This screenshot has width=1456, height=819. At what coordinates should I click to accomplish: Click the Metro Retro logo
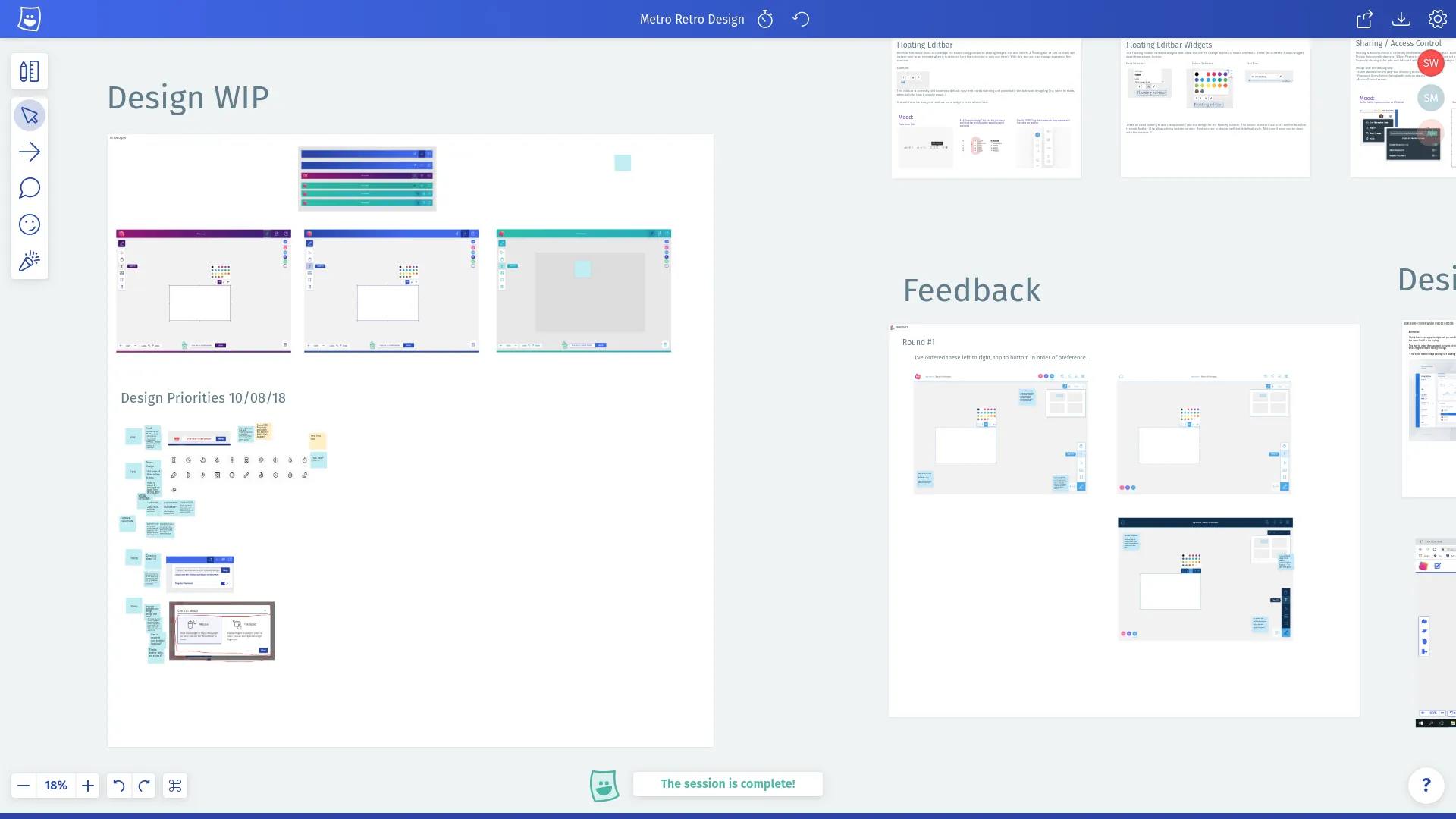click(x=29, y=18)
